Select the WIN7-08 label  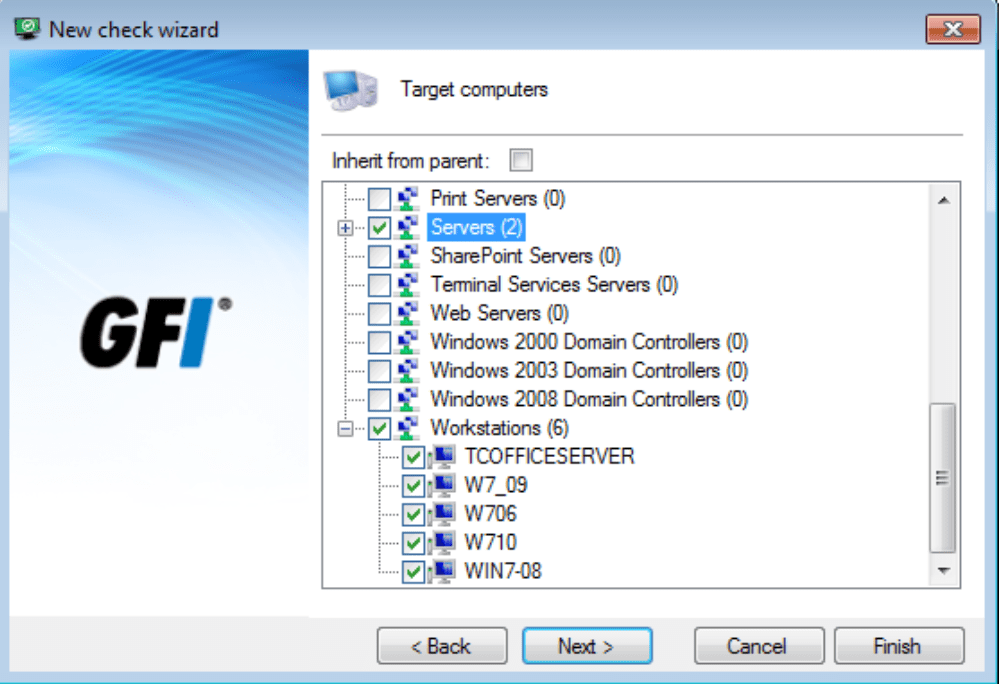[x=503, y=571]
